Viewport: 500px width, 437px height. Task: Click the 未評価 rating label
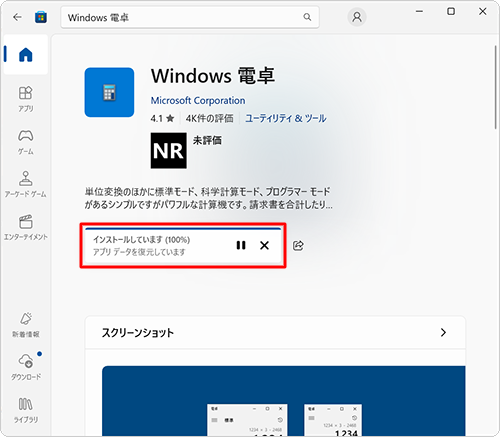(x=207, y=140)
